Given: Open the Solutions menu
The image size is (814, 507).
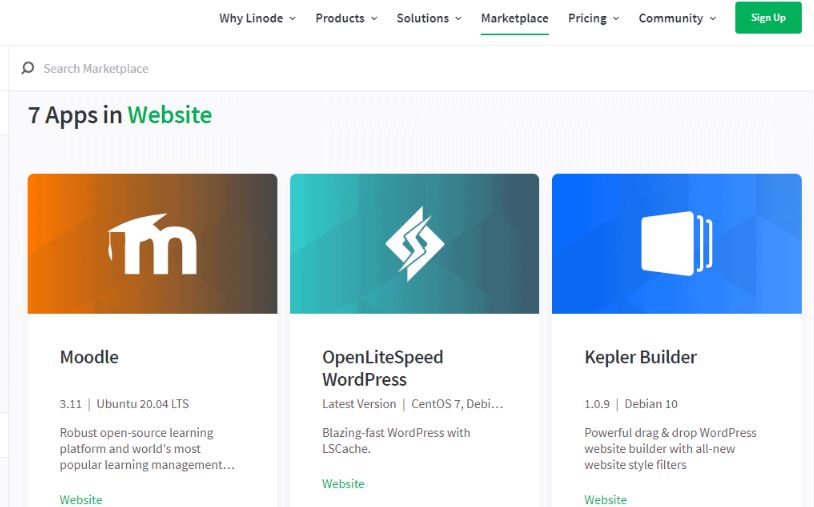Looking at the screenshot, I should point(423,18).
